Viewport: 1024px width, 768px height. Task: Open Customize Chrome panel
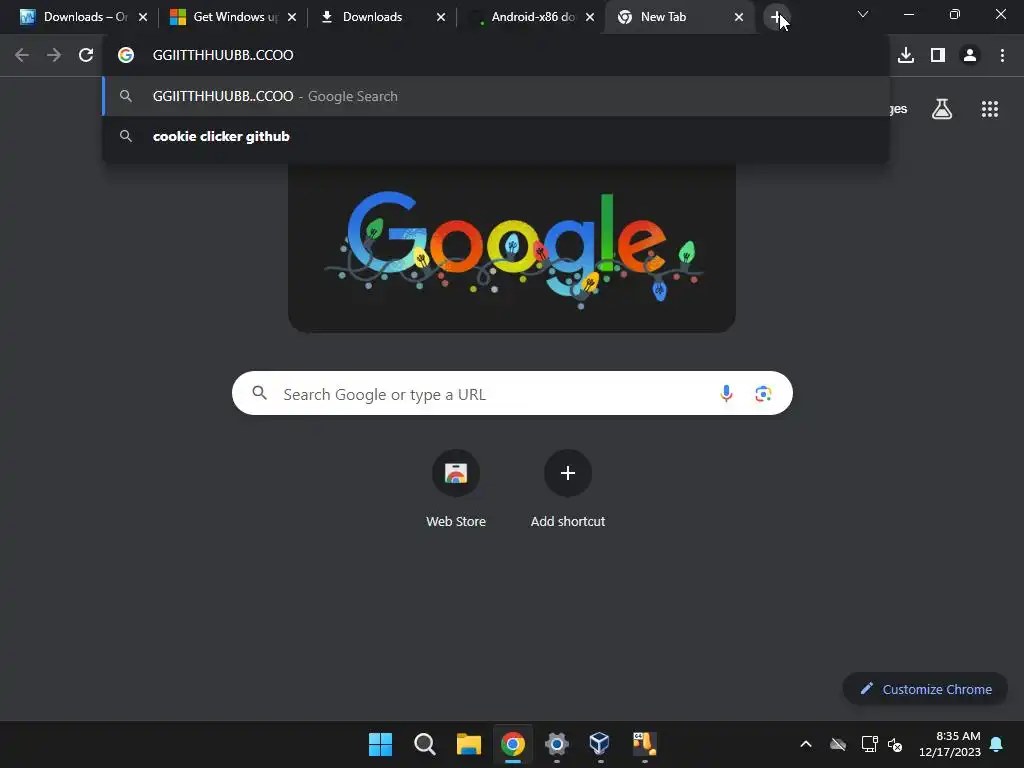(925, 689)
